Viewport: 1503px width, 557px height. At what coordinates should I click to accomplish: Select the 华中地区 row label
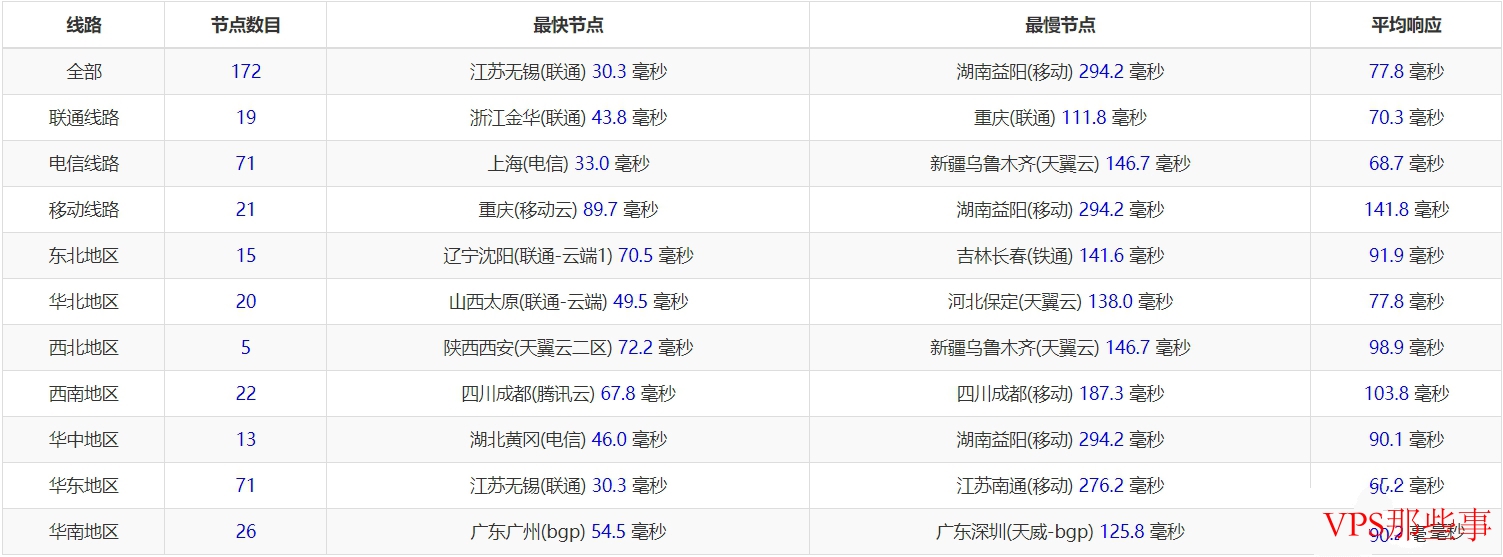click(84, 440)
